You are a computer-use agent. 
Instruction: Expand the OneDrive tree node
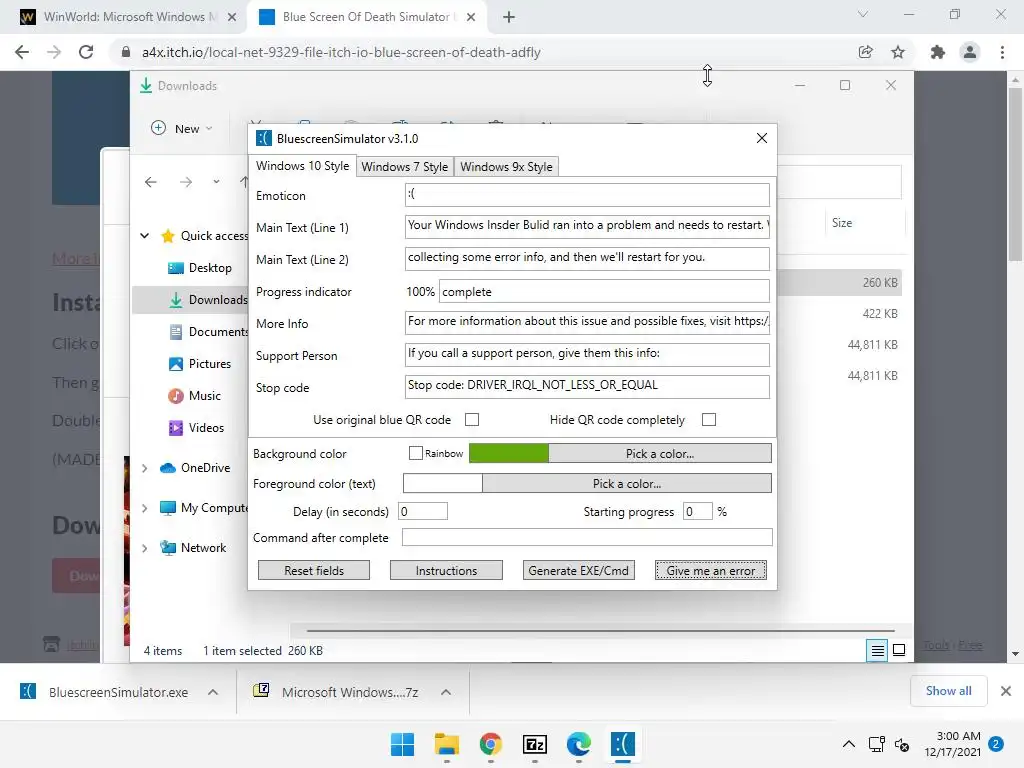click(145, 468)
